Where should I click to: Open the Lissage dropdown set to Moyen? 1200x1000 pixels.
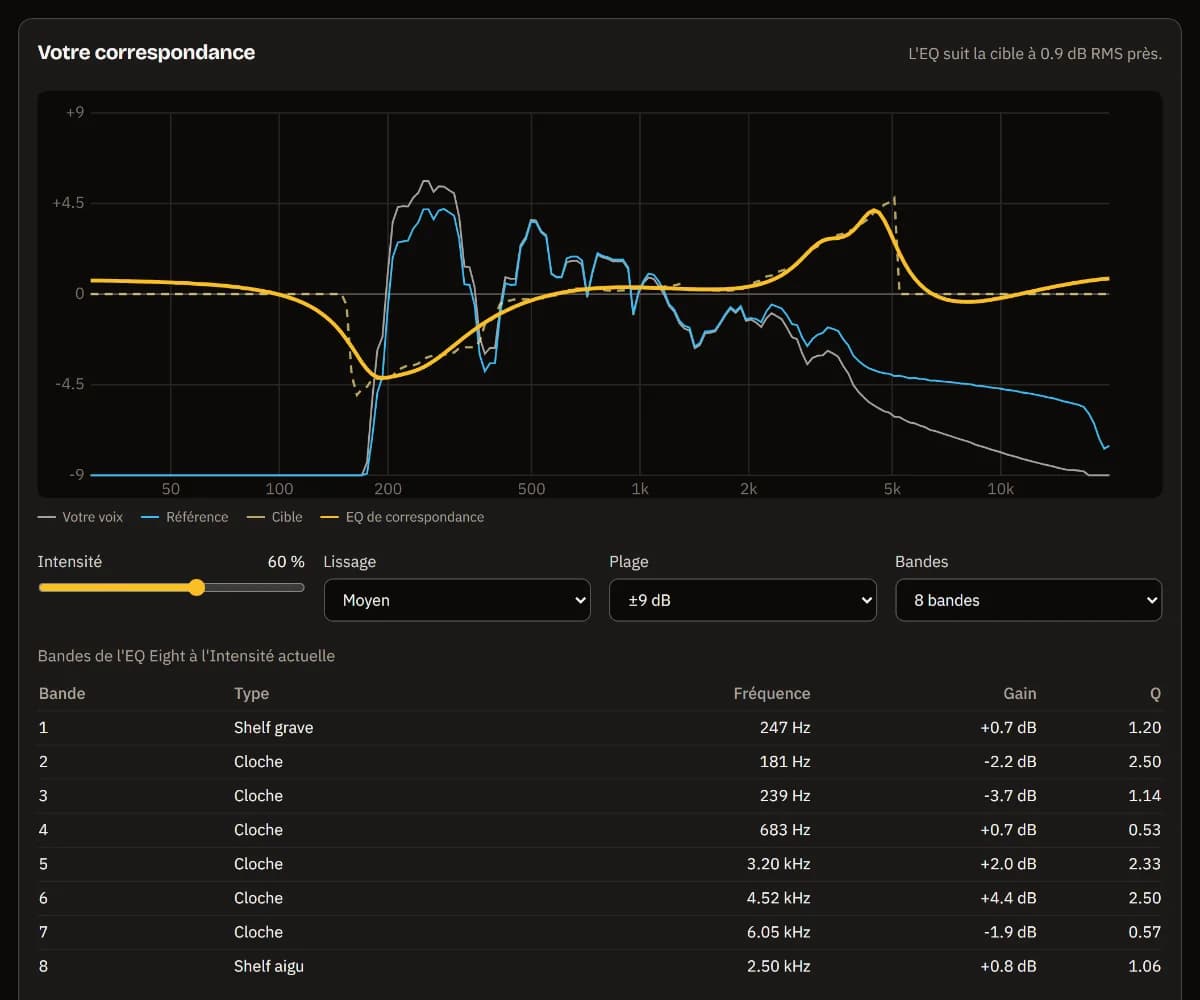click(457, 600)
